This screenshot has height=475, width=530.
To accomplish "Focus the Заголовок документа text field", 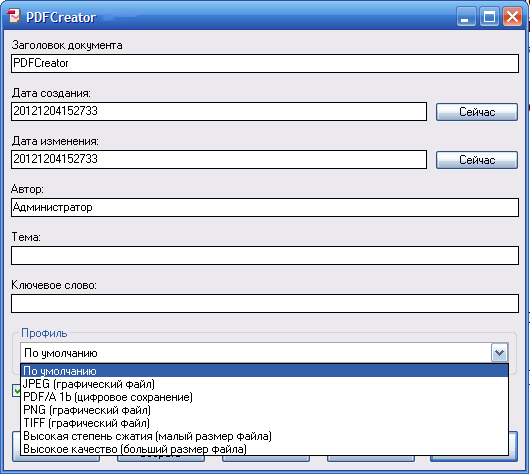I will [265, 63].
